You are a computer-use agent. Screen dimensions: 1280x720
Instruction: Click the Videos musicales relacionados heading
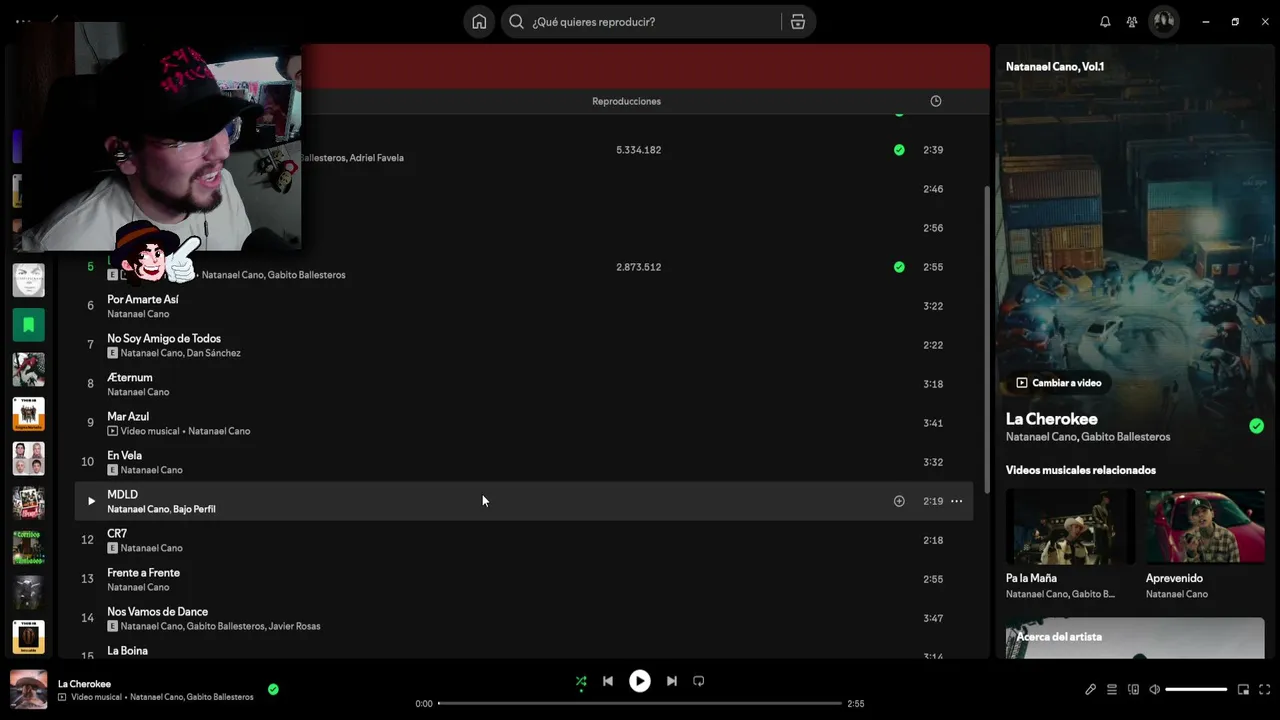click(1081, 470)
